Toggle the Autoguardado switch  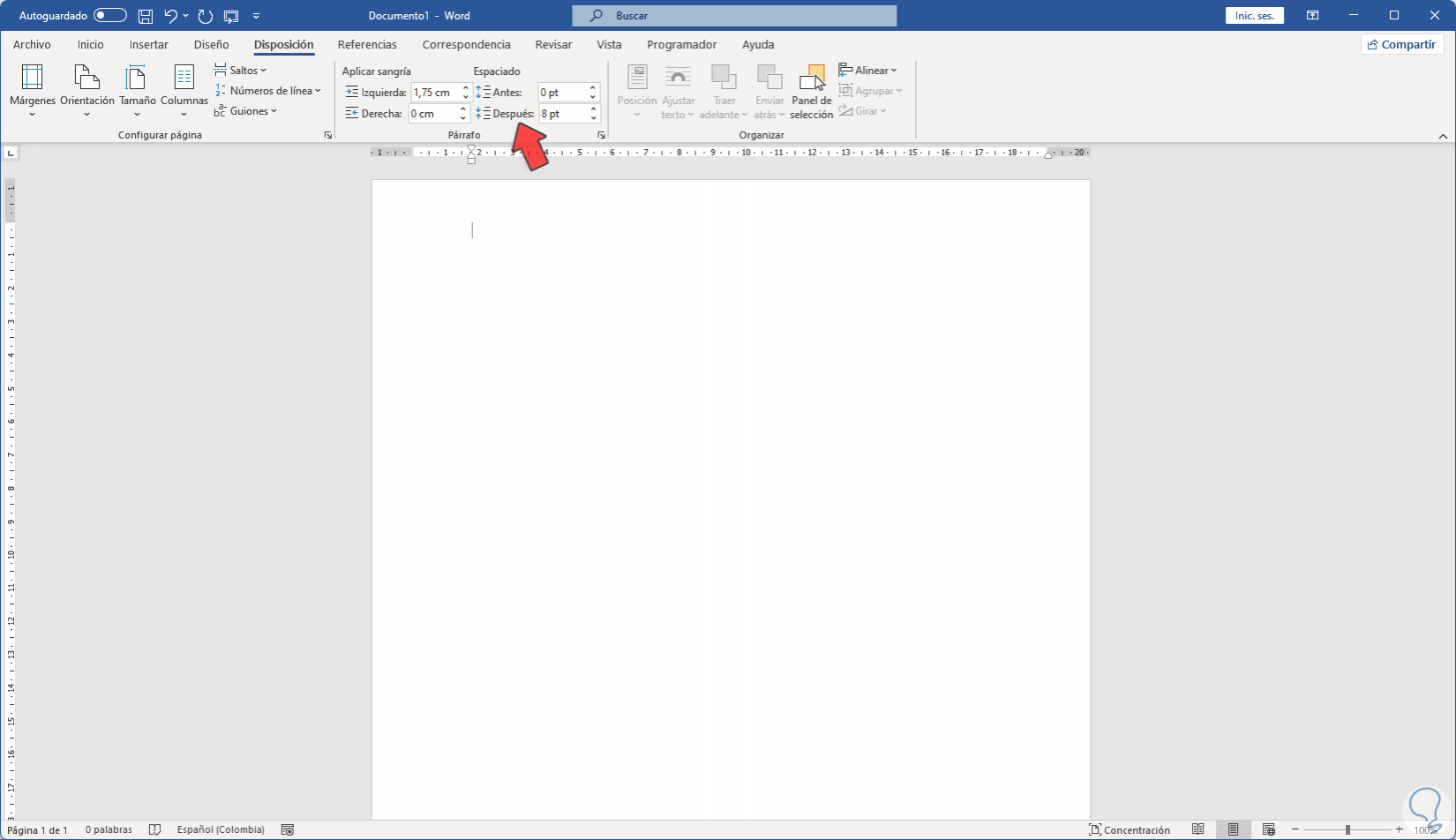point(110,16)
